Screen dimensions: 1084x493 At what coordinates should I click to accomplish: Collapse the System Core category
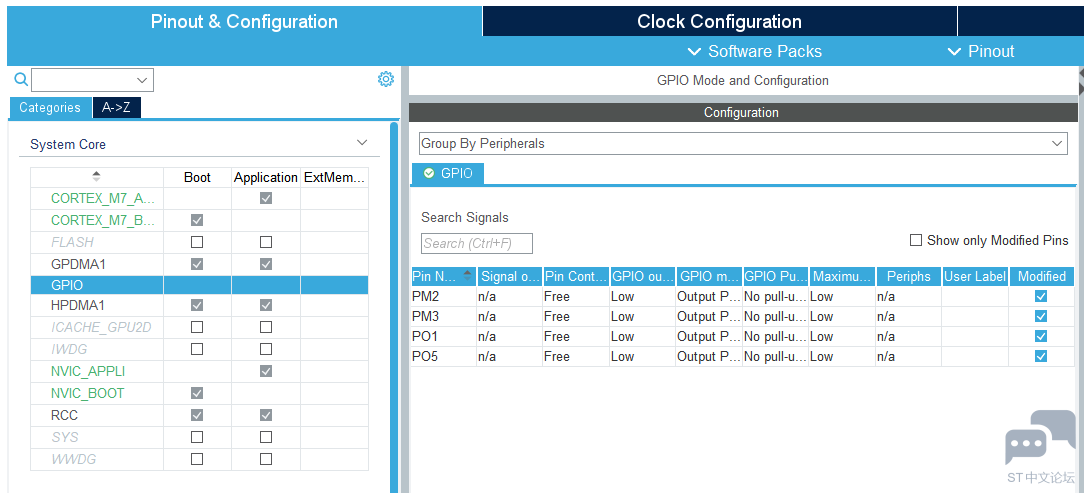click(x=362, y=143)
